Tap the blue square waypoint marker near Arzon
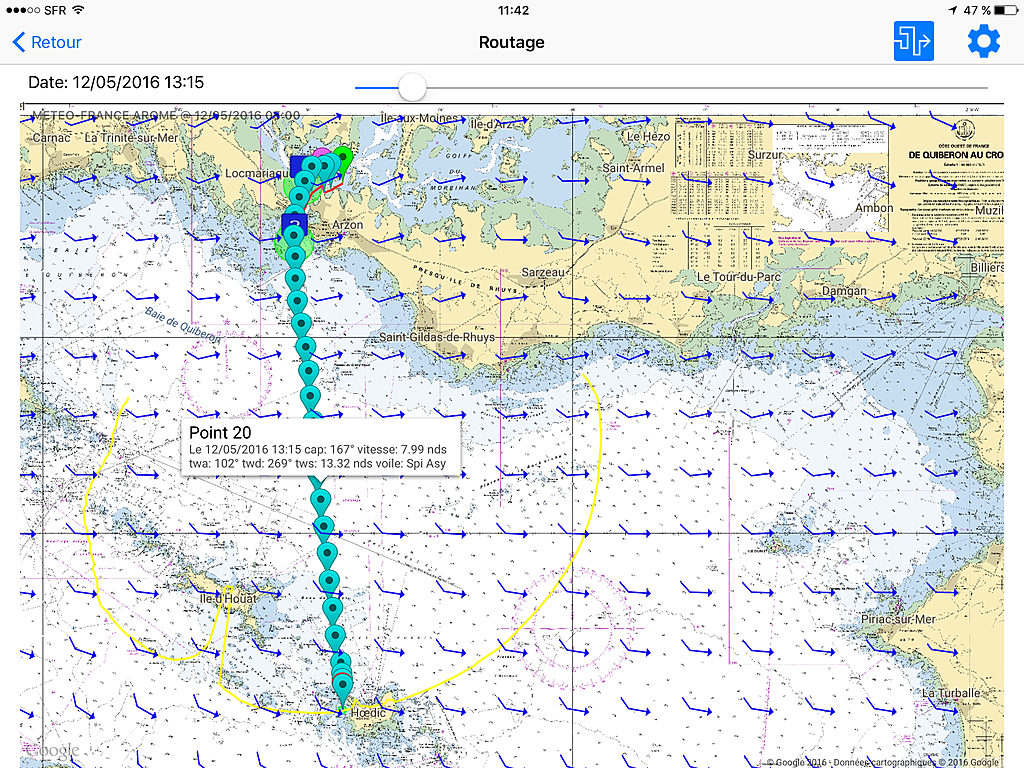Viewport: 1024px width, 768px height. click(x=294, y=223)
